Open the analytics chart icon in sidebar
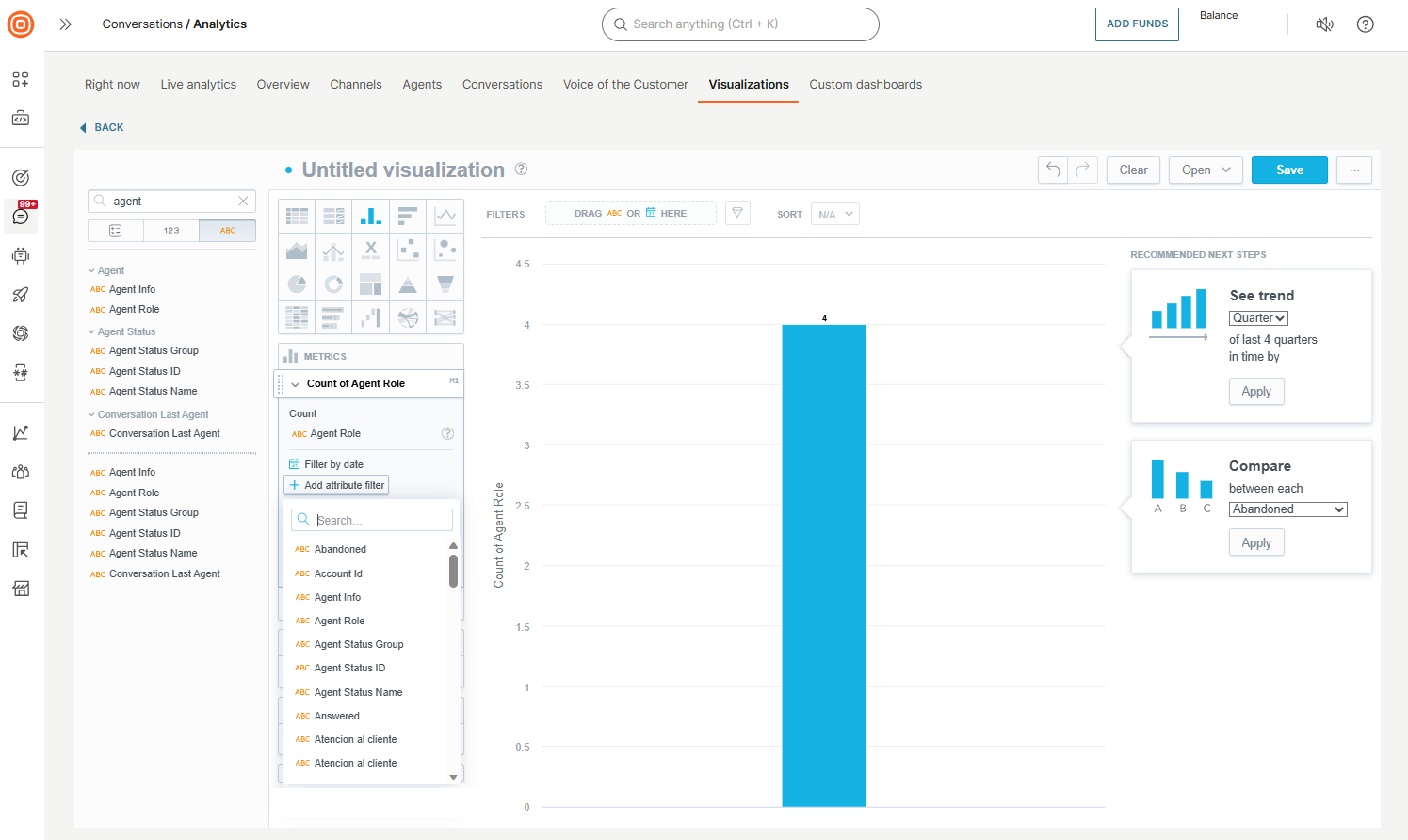Image resolution: width=1408 pixels, height=840 pixels. click(20, 431)
